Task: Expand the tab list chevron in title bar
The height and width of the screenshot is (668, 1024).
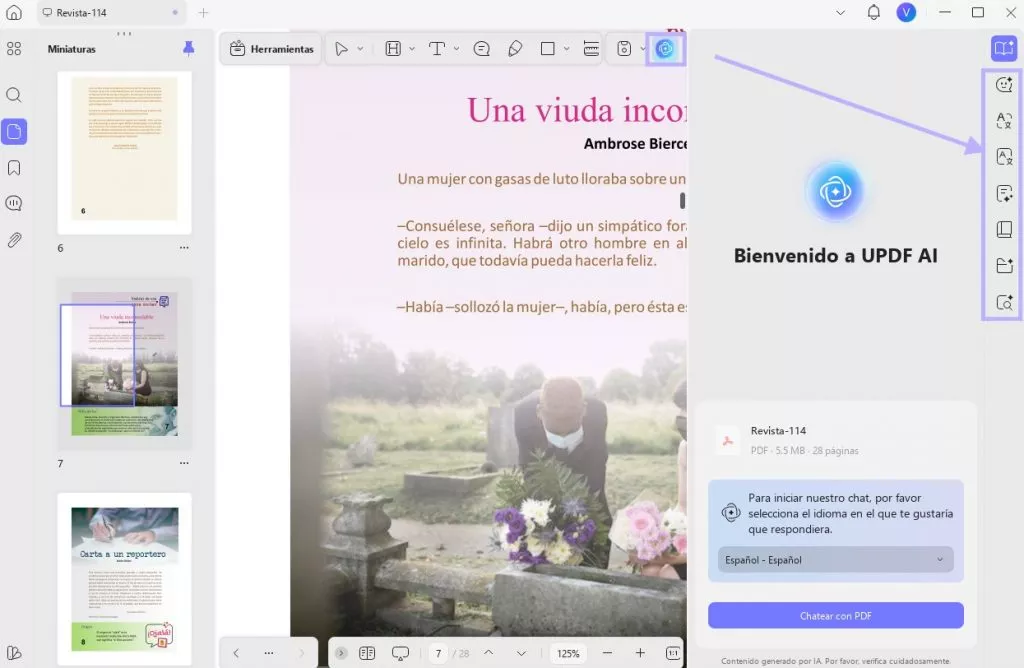Action: (840, 12)
